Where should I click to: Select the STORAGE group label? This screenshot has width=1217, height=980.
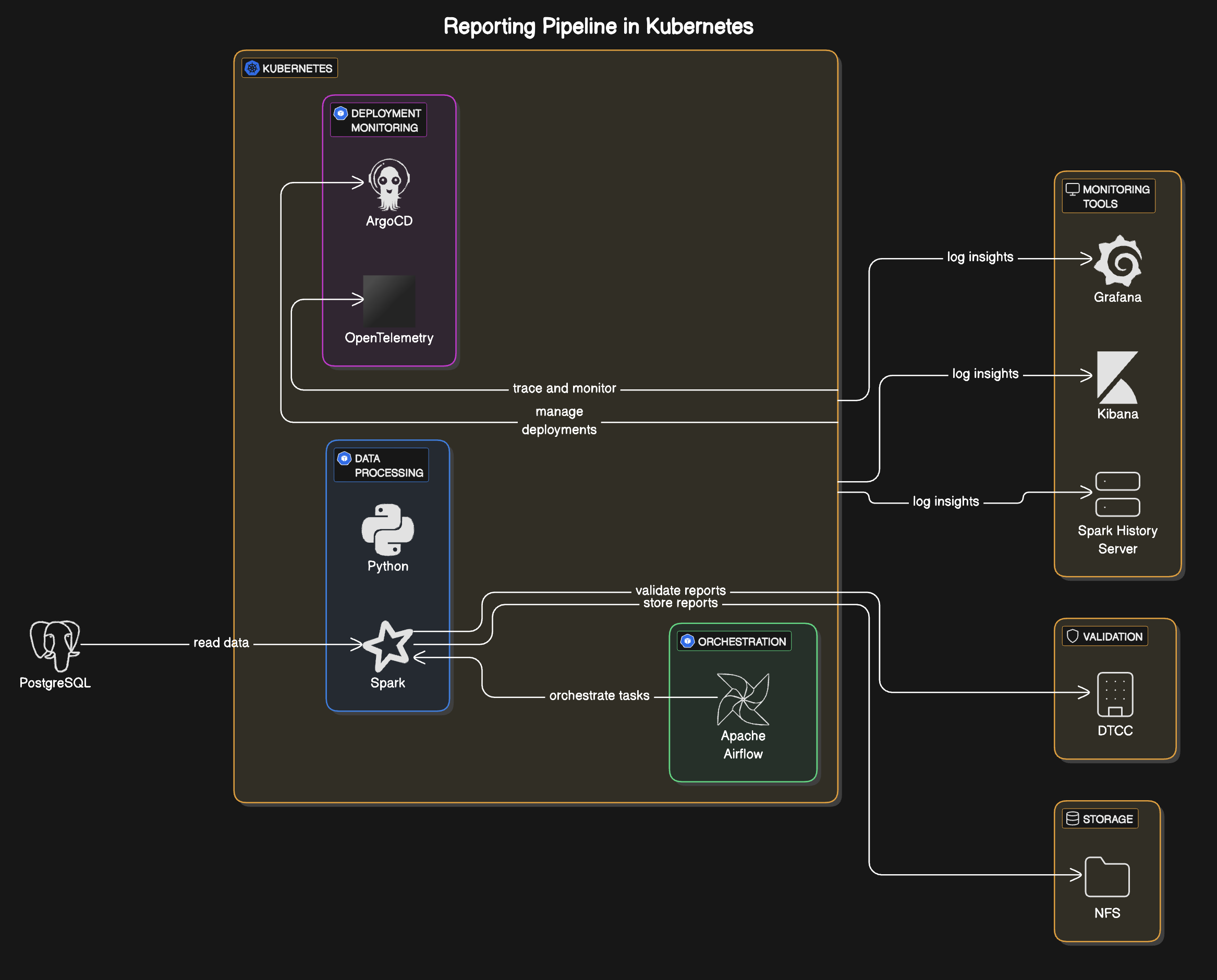(x=1100, y=818)
